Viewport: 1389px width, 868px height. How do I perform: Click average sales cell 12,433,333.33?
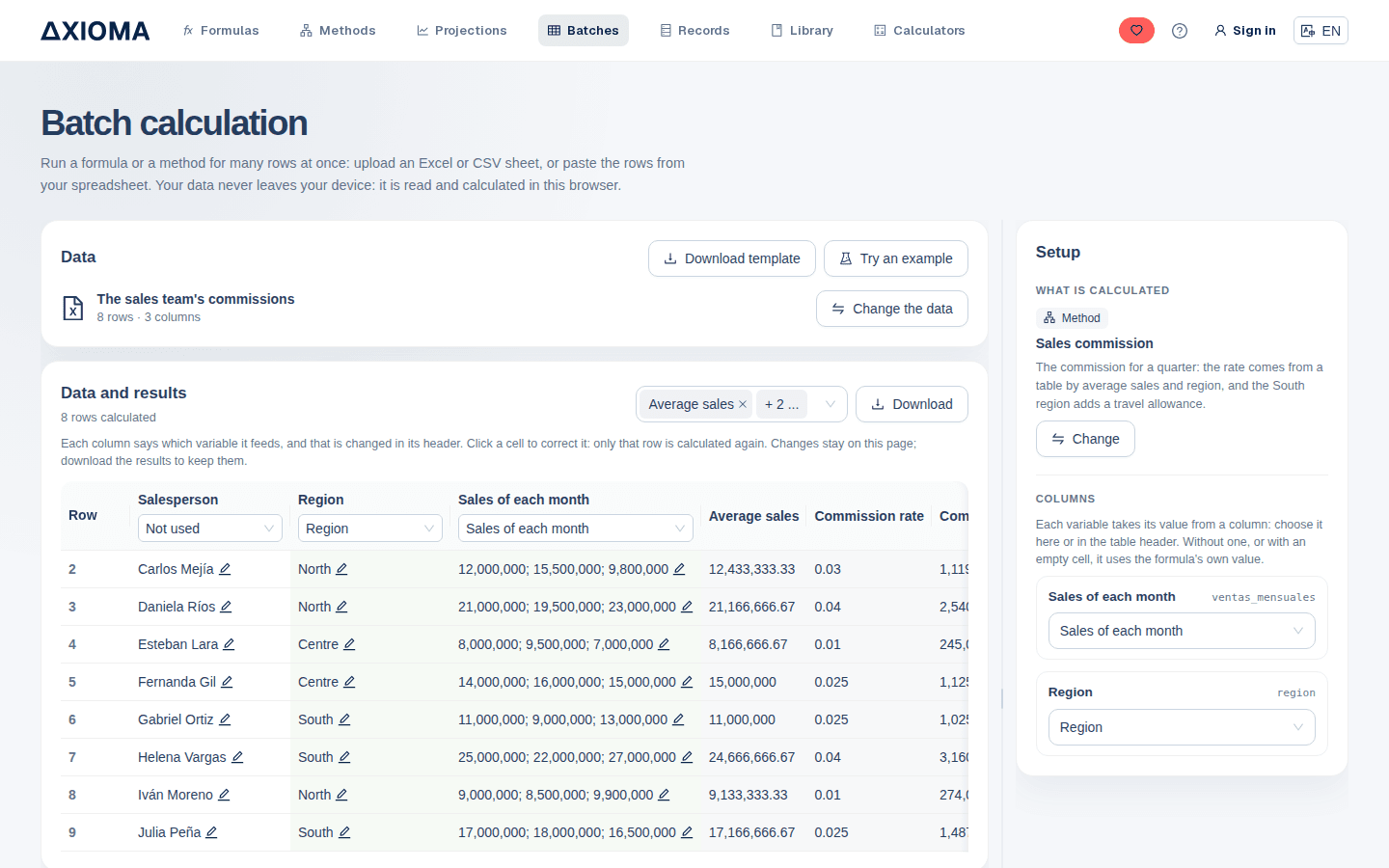click(x=752, y=569)
